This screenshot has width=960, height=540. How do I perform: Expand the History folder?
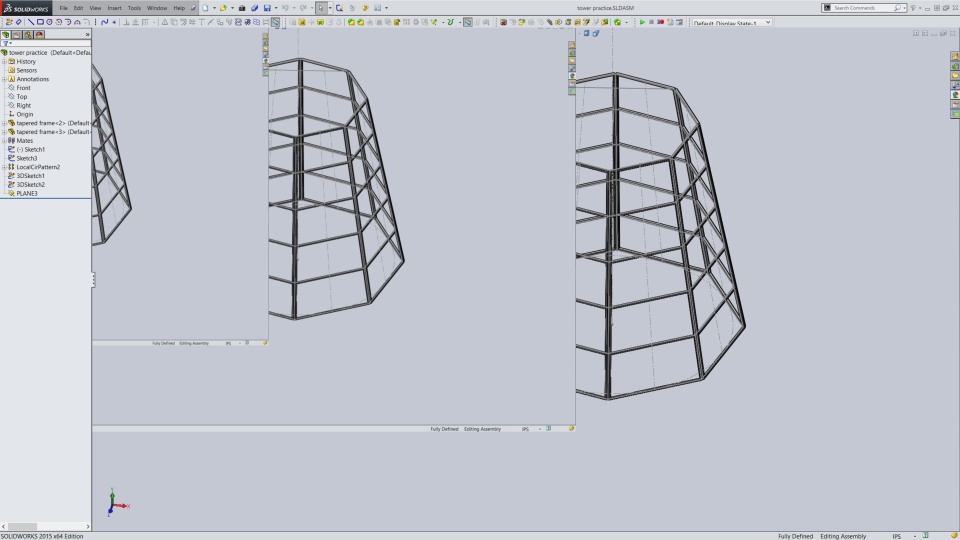pyautogui.click(x=4, y=61)
